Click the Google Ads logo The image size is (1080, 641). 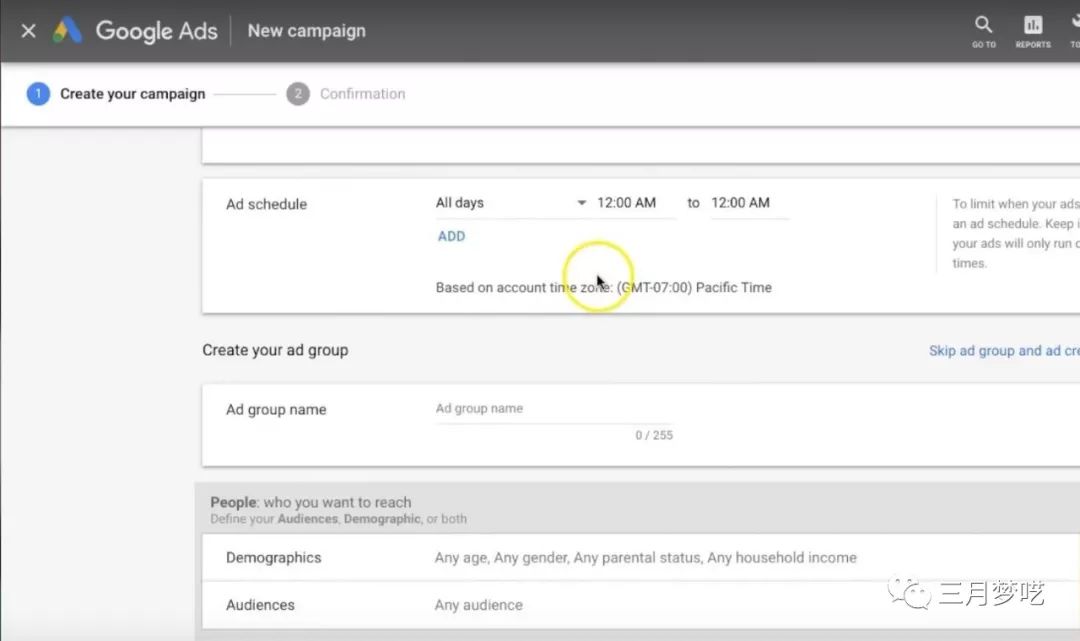(68, 31)
